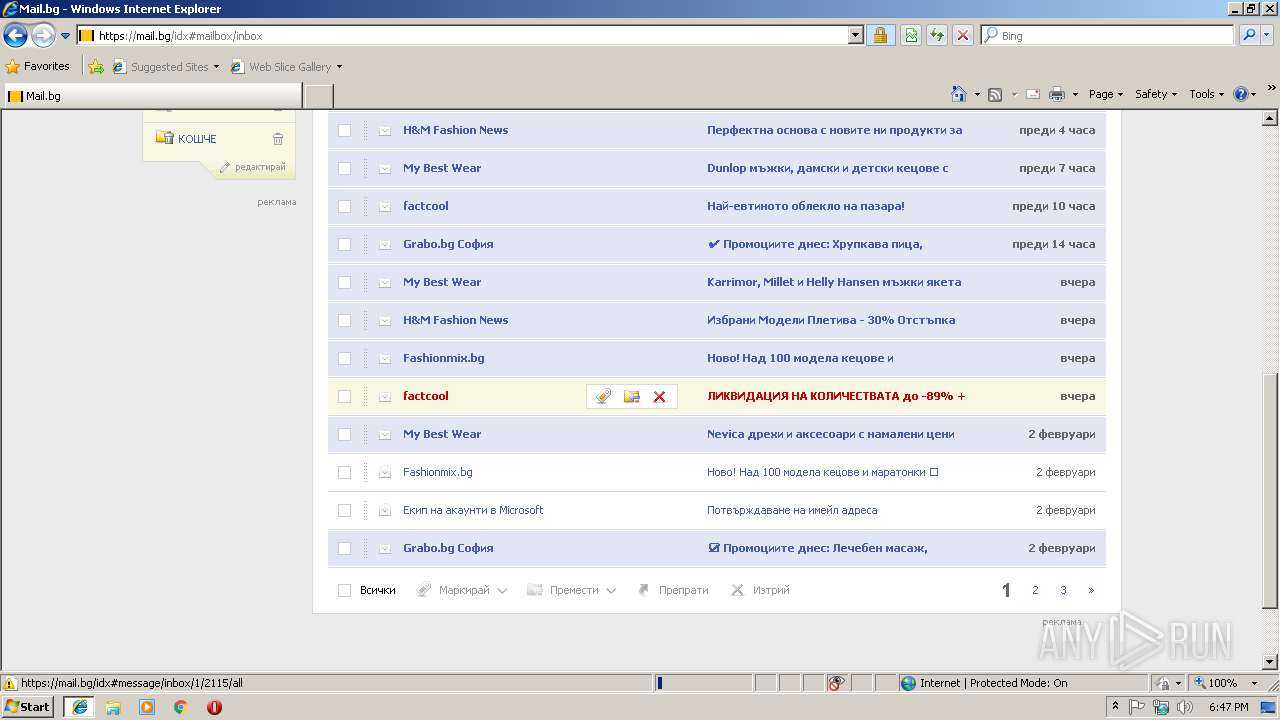Click the scrollbar down arrow
Image resolution: width=1280 pixels, height=720 pixels.
[1270, 662]
